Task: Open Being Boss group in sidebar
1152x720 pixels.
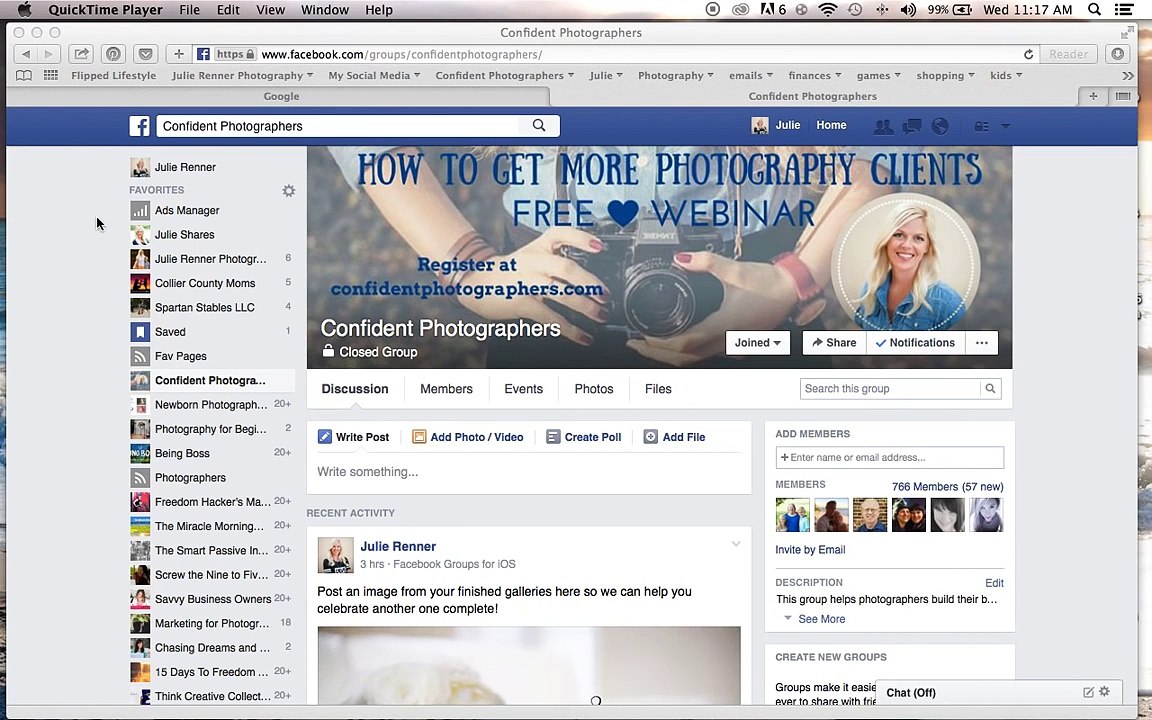Action: [x=212, y=453]
